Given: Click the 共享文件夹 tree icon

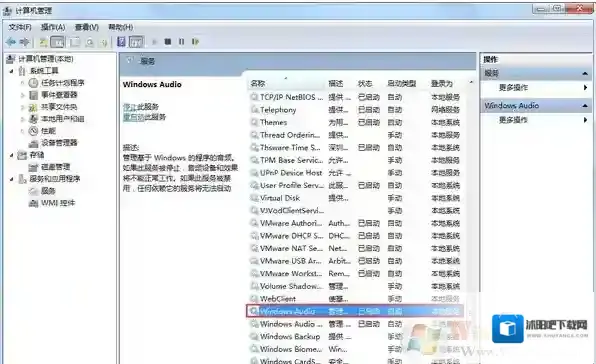Looking at the screenshot, I should tap(33, 107).
